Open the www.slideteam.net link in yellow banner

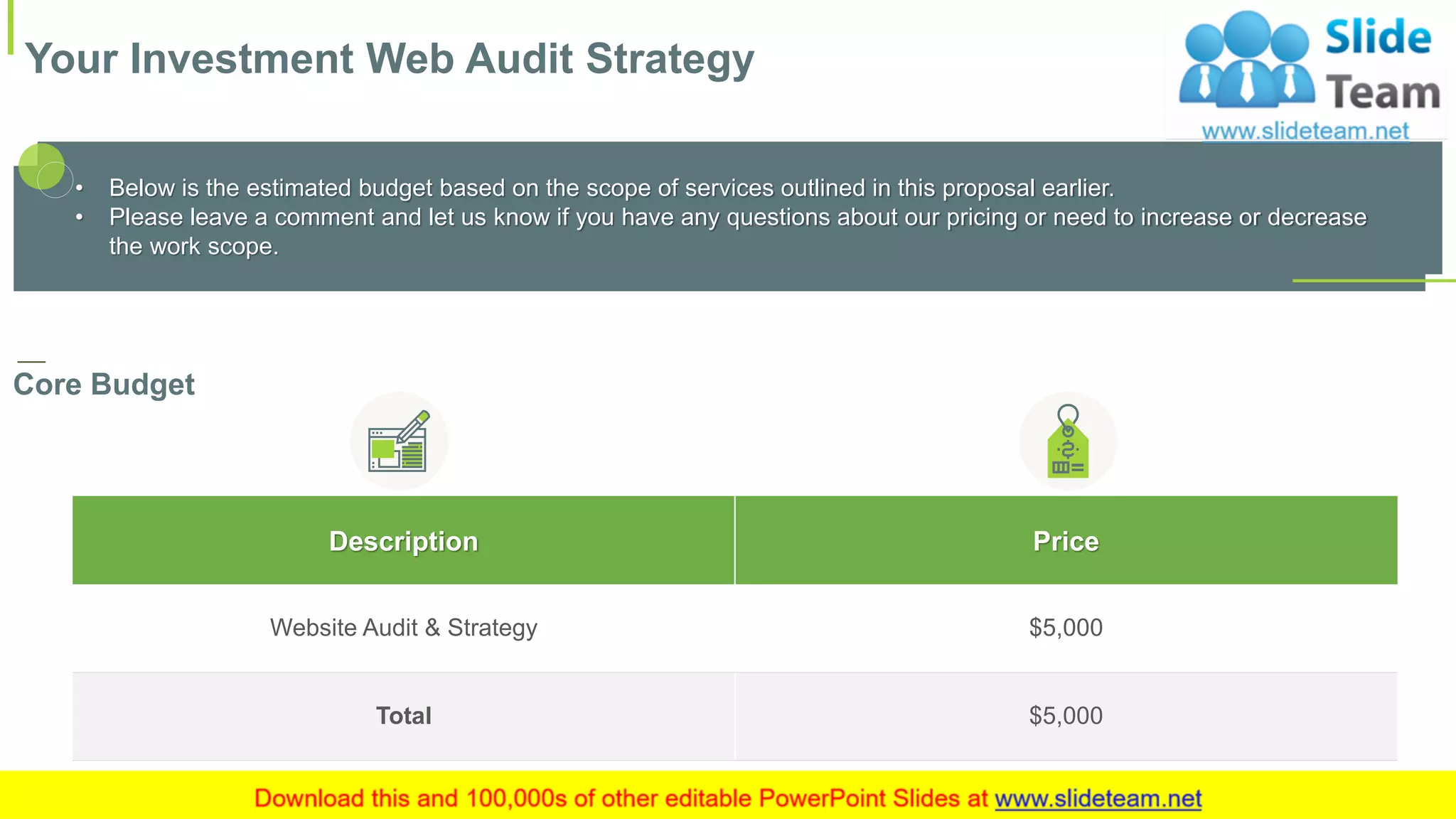coord(1098,798)
